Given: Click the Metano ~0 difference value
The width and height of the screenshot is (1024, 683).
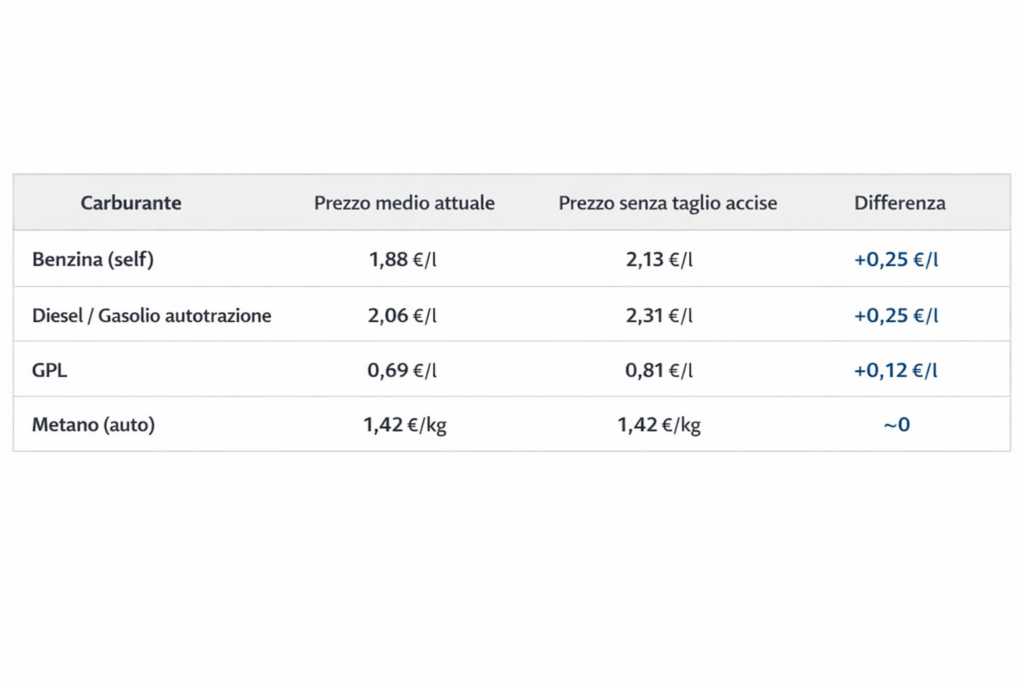Looking at the screenshot, I should point(896,425).
